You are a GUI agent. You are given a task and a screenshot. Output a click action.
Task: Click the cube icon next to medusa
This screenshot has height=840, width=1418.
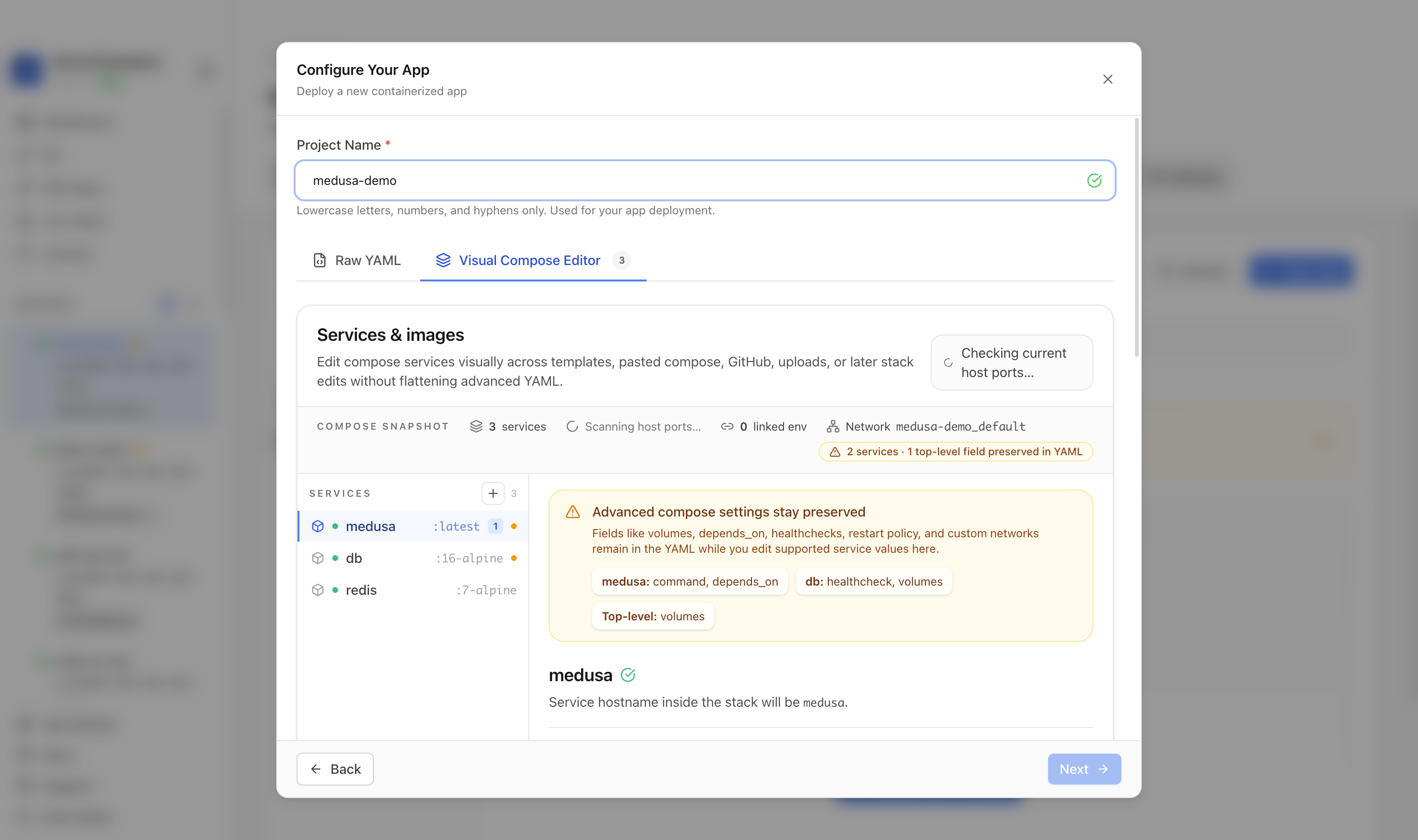coord(318,526)
